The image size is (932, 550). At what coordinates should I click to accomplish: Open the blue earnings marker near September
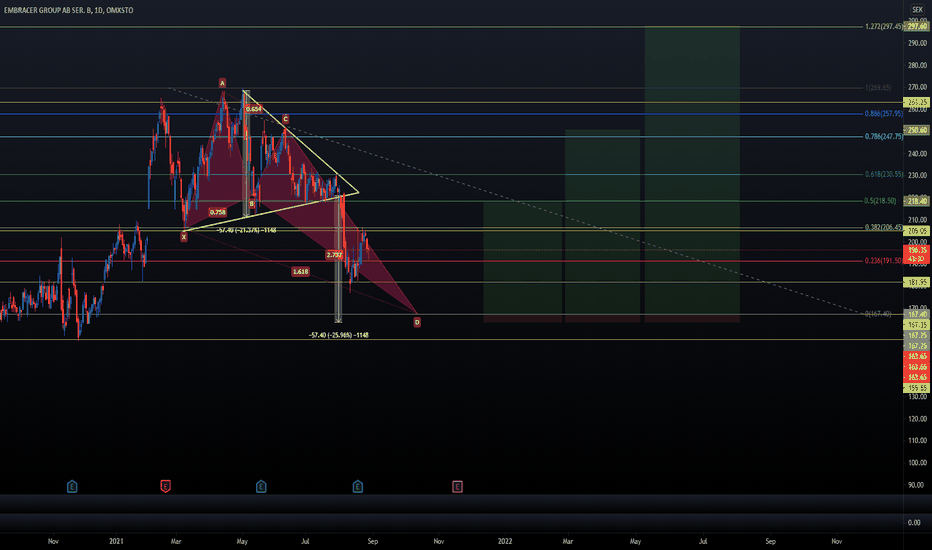(x=357, y=487)
